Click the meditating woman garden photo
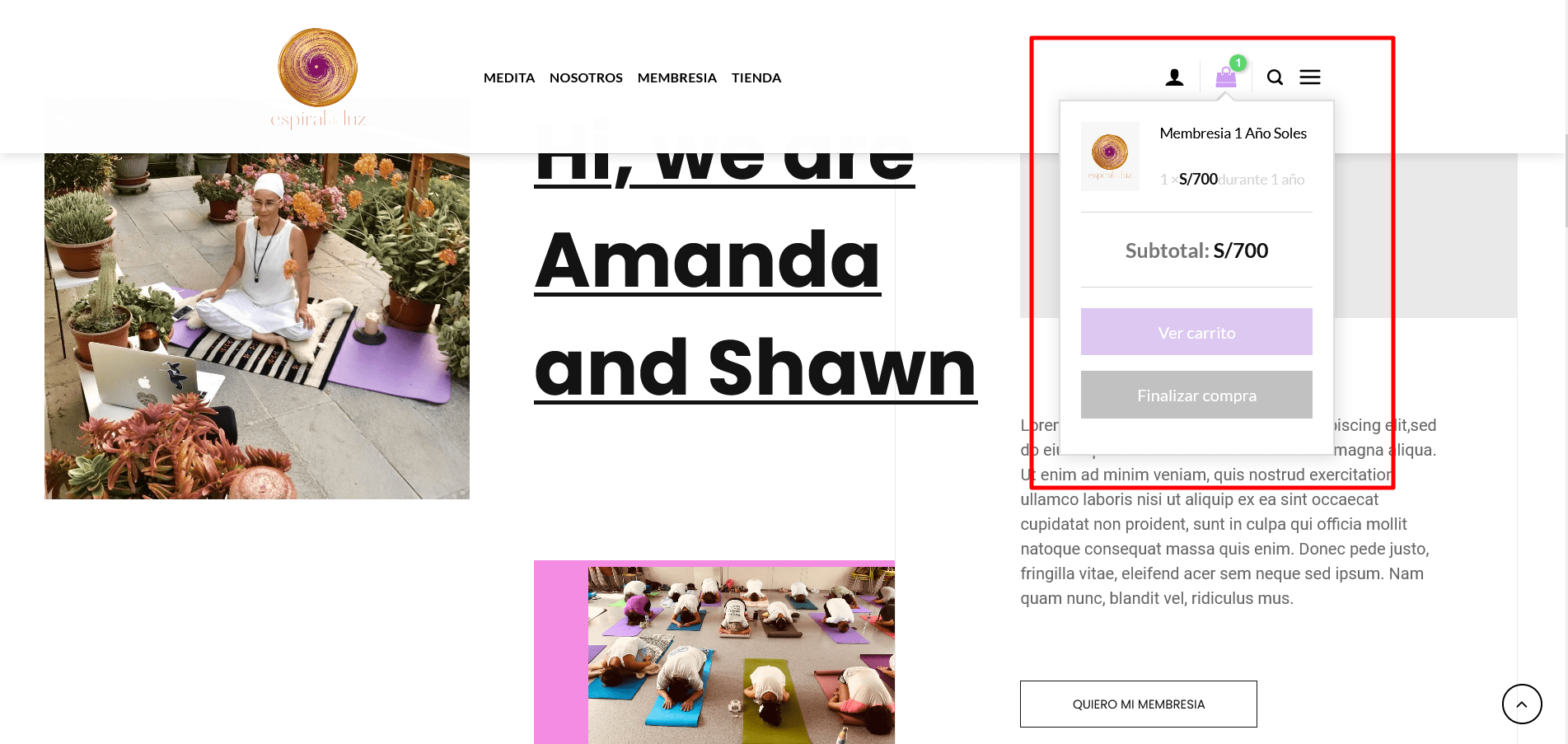The image size is (1568, 744). click(x=257, y=325)
